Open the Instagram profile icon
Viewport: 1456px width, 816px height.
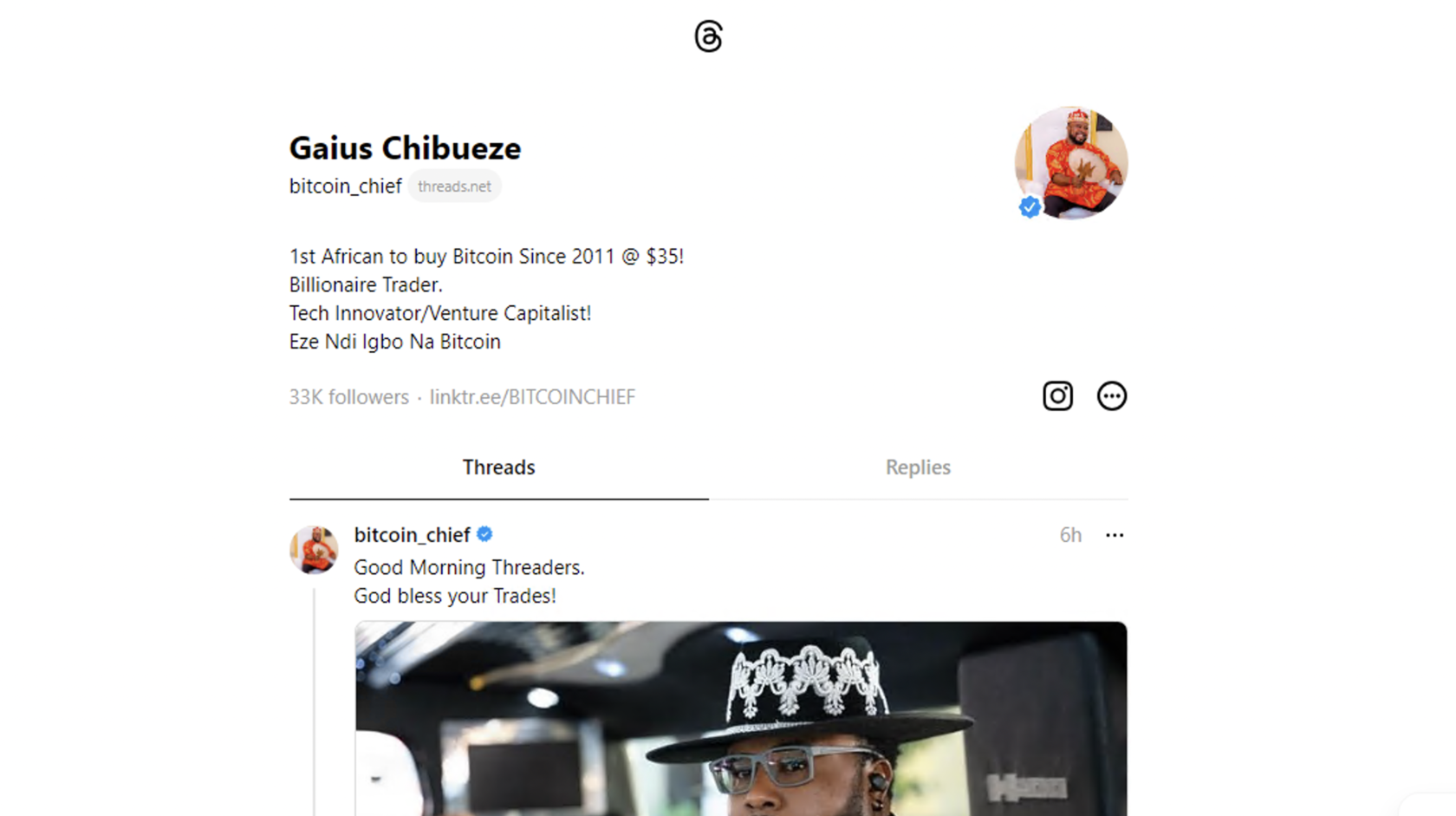[x=1057, y=396]
